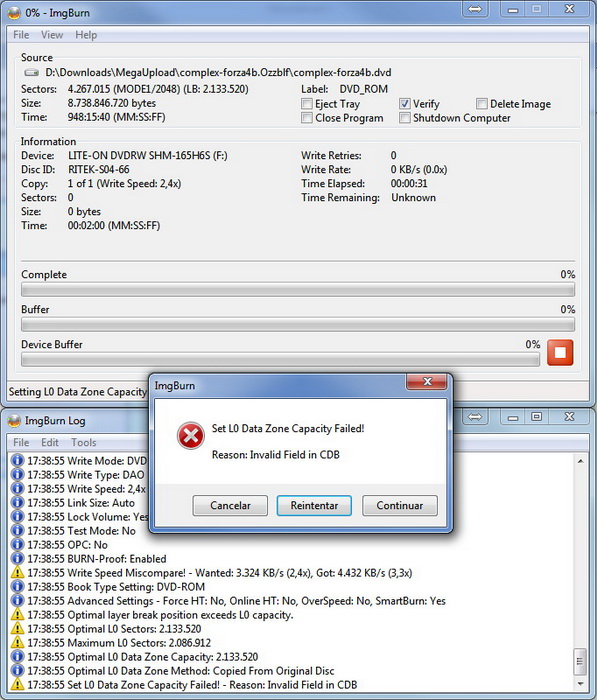Screen dimensions: 597x700
Task: Stop the burn with the red stop button
Action: pos(560,353)
